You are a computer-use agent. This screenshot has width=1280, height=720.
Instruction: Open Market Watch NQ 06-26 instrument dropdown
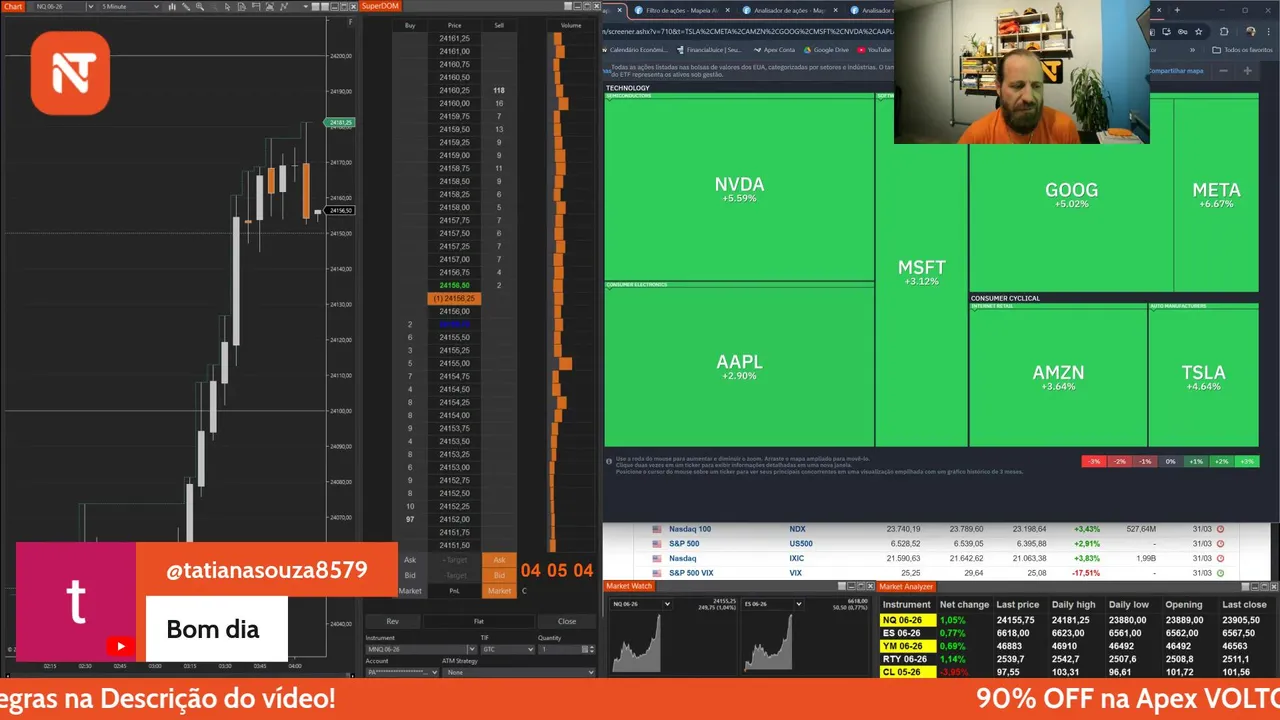(x=640, y=604)
